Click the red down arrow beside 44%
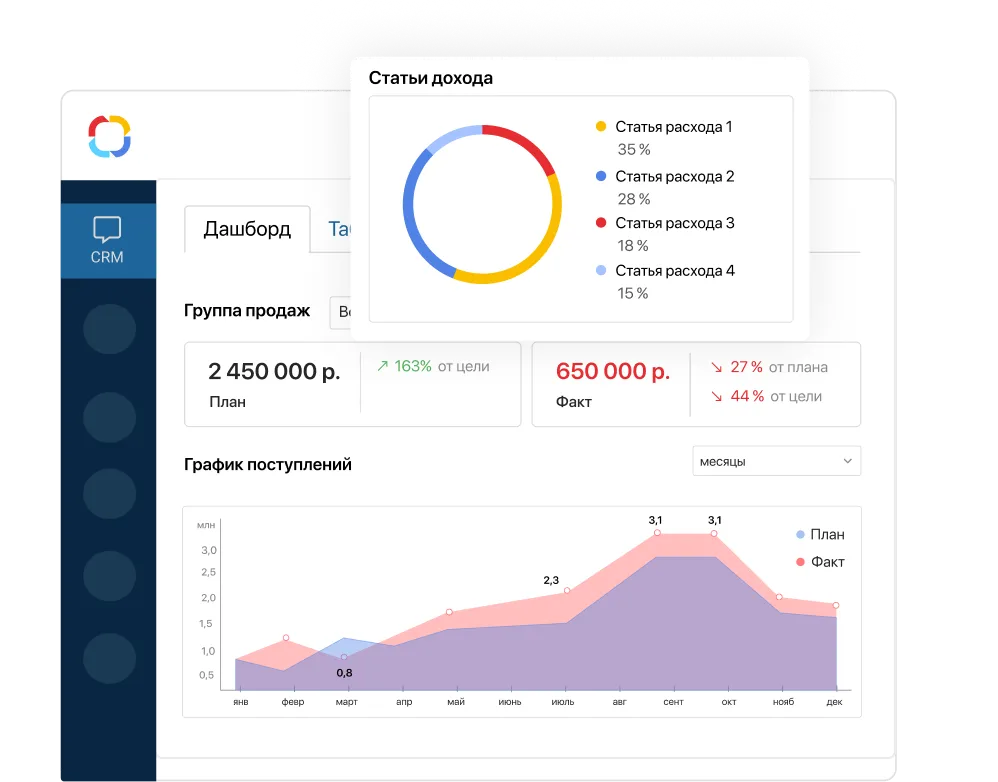The width and height of the screenshot is (998, 782). [x=716, y=397]
